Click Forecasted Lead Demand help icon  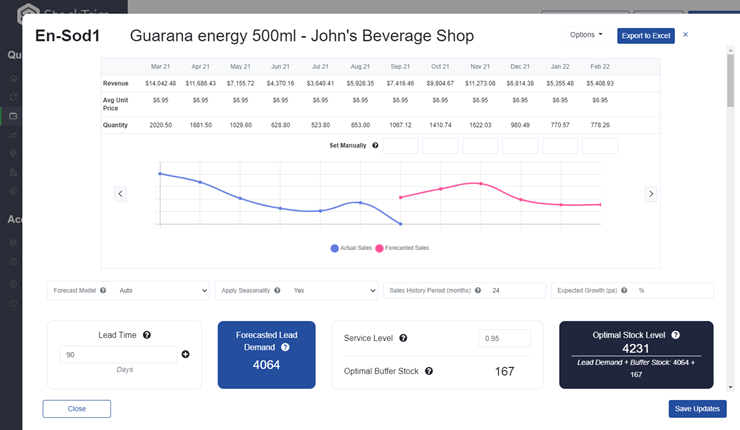coord(285,347)
